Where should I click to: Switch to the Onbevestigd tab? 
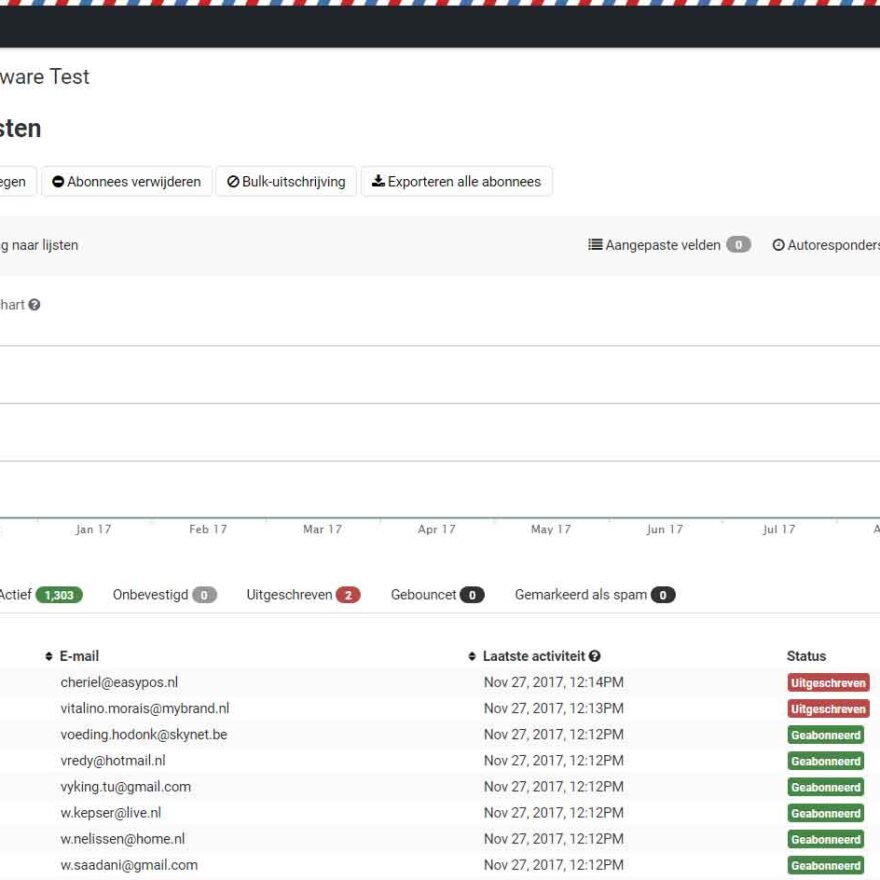(x=164, y=595)
